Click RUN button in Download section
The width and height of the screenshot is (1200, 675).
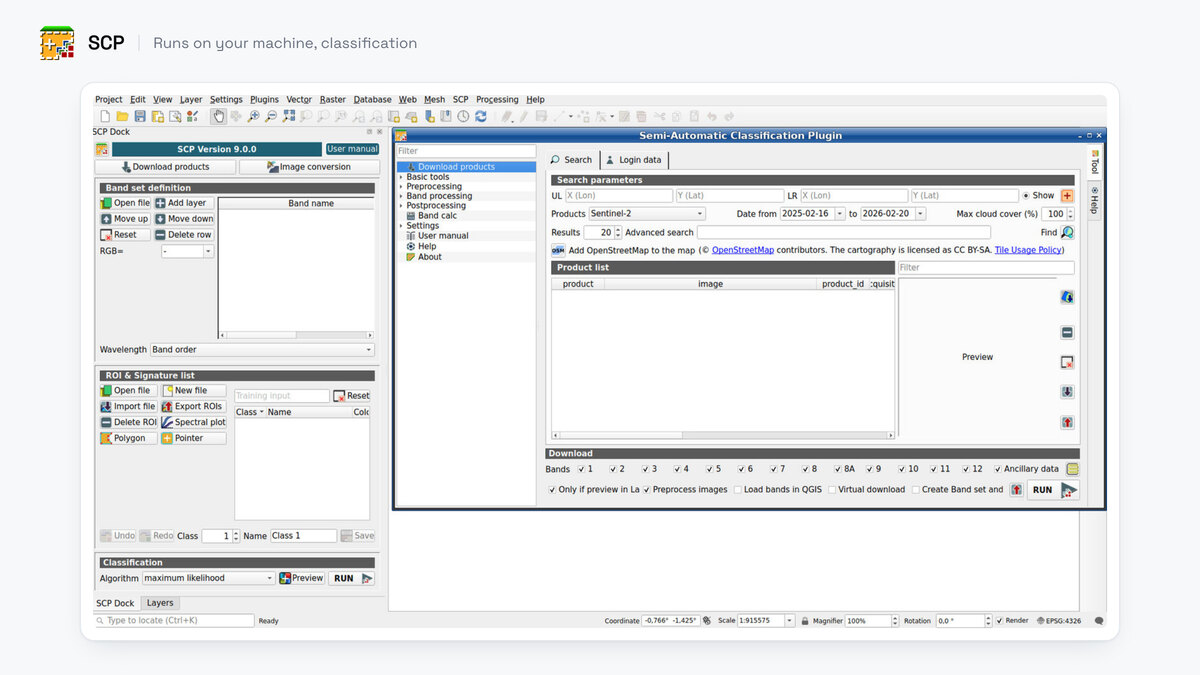pos(1053,490)
